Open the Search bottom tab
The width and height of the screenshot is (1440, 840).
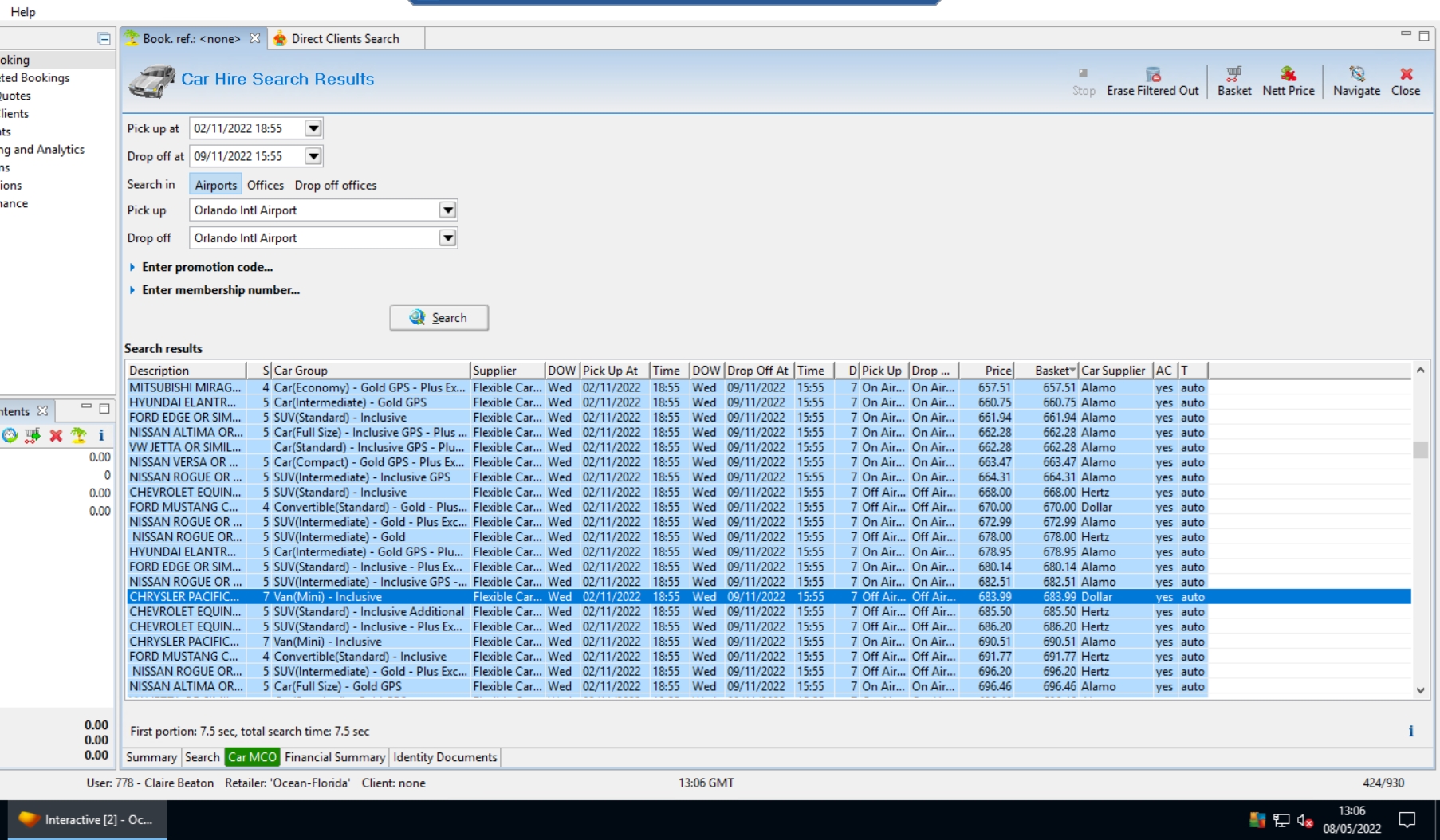click(203, 757)
